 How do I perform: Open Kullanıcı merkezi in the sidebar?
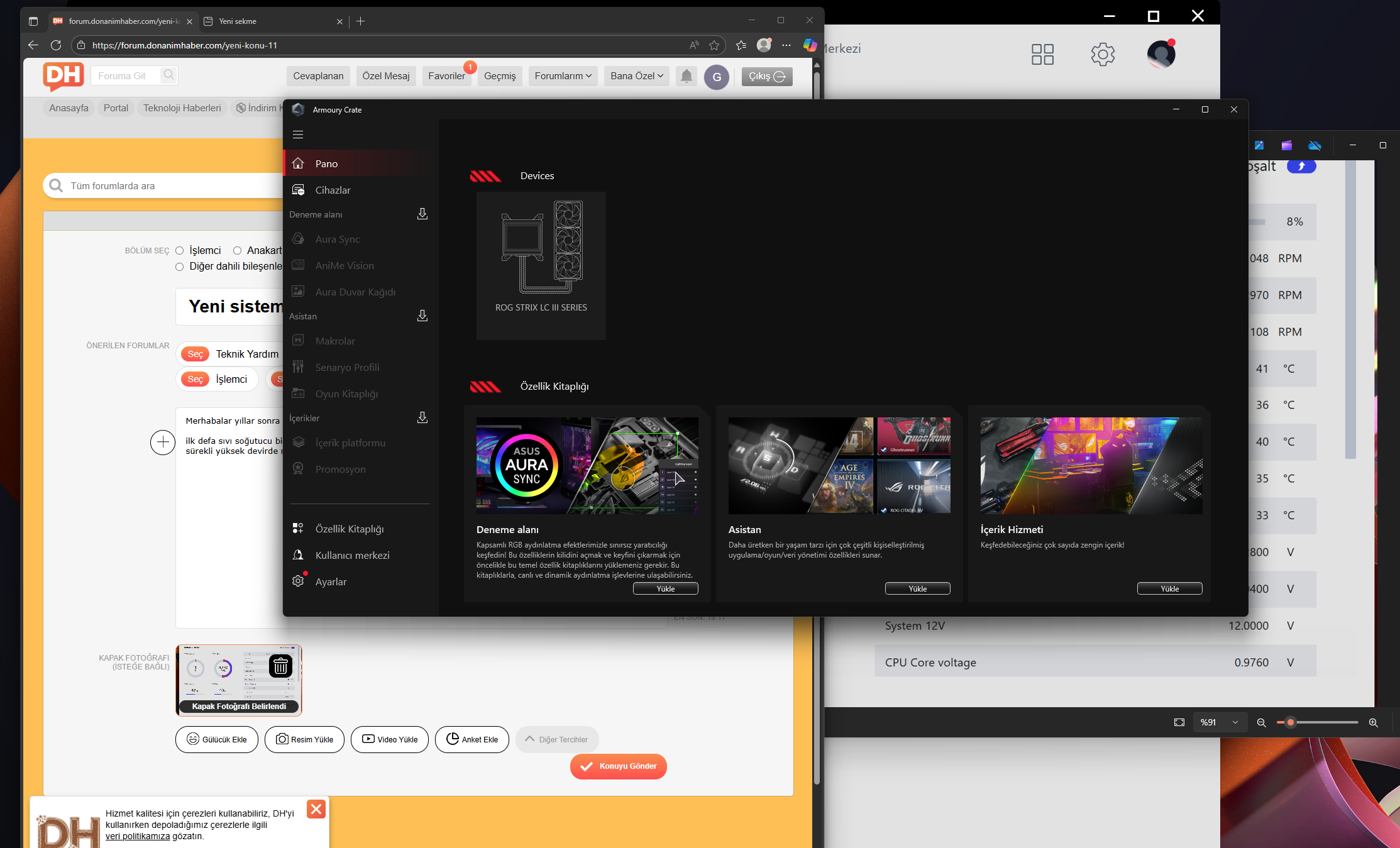pyautogui.click(x=352, y=555)
